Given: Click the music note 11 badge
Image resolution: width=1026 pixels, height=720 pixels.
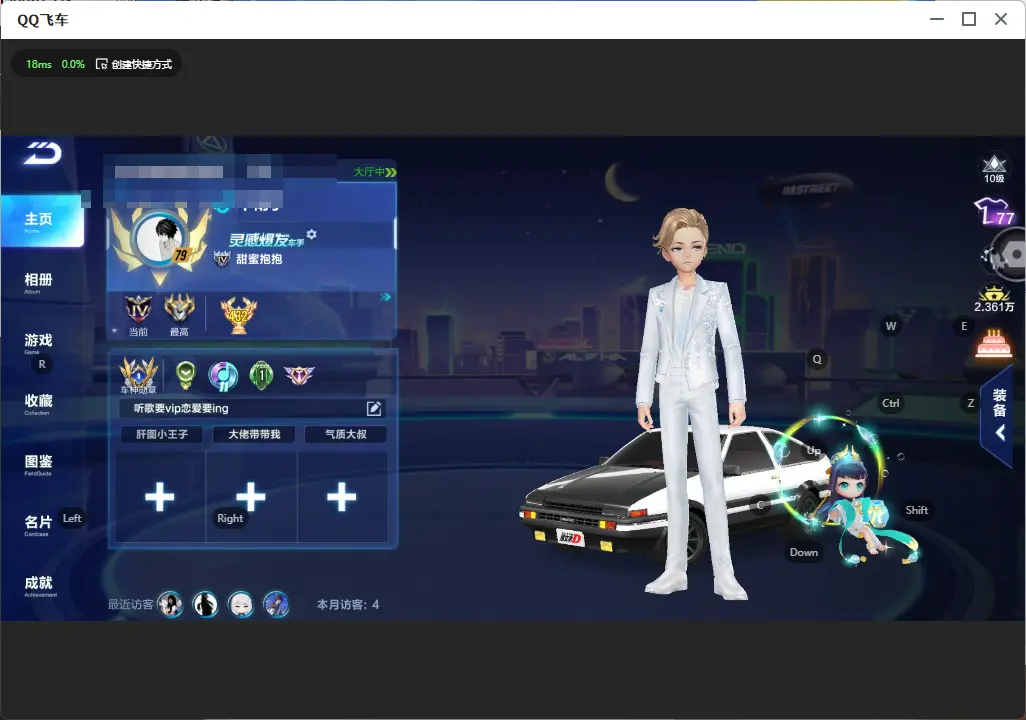Looking at the screenshot, I should click(223, 376).
